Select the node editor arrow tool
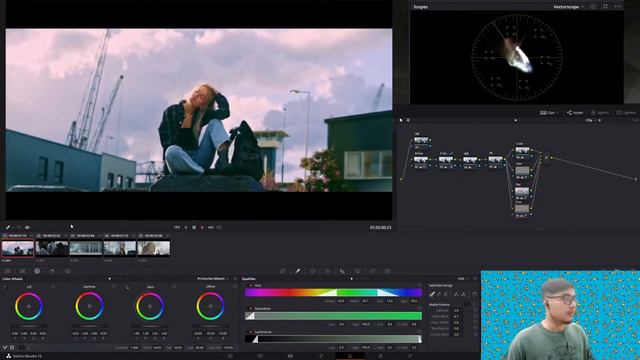The width and height of the screenshot is (640, 360). pos(401,120)
